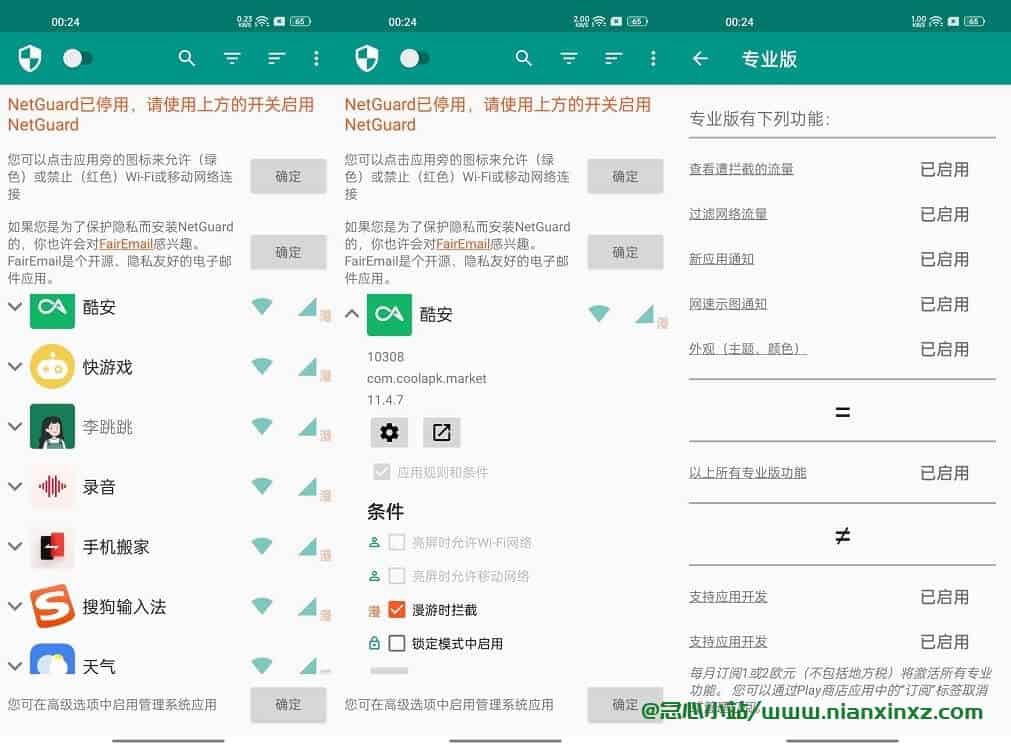The width and height of the screenshot is (1011, 749).
Task: Toggle mobile data access for 搜狗输入法
Action: coord(308,607)
